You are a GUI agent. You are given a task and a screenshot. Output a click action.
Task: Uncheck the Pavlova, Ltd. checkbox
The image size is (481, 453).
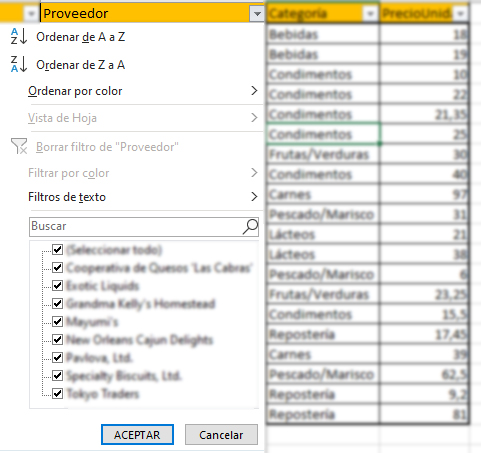coord(58,357)
